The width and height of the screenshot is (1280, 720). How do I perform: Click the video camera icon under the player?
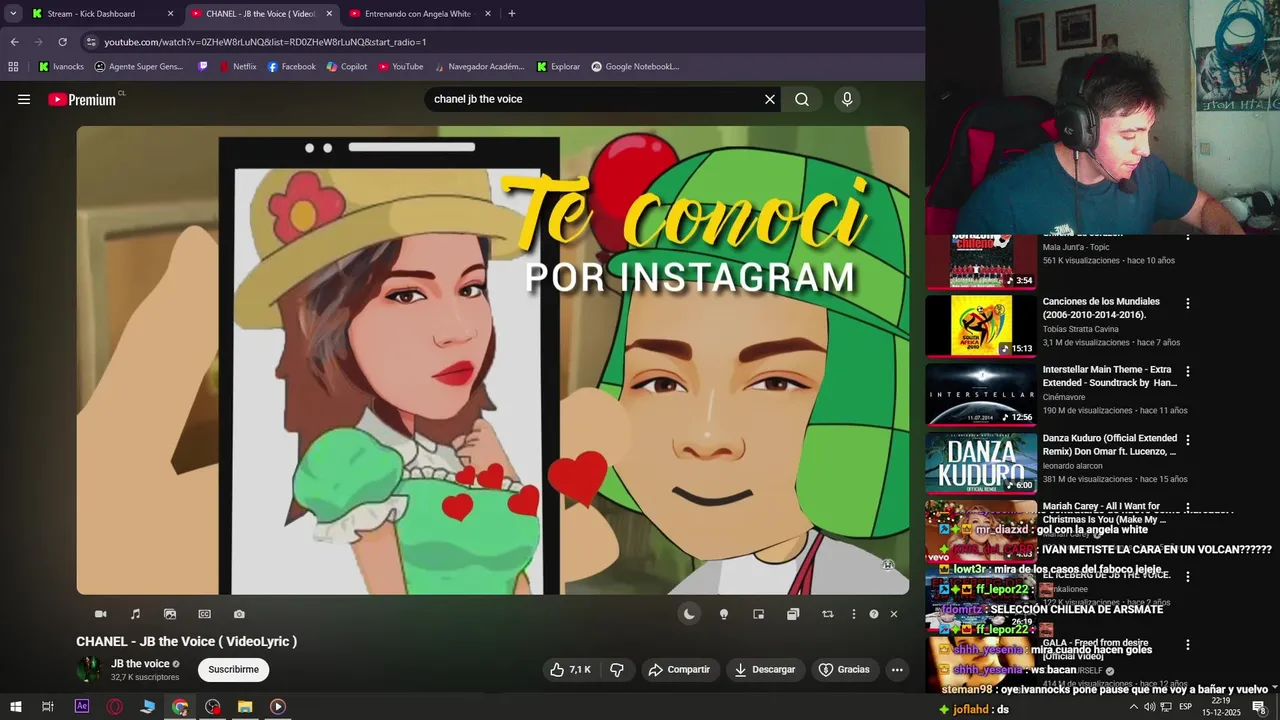[100, 614]
